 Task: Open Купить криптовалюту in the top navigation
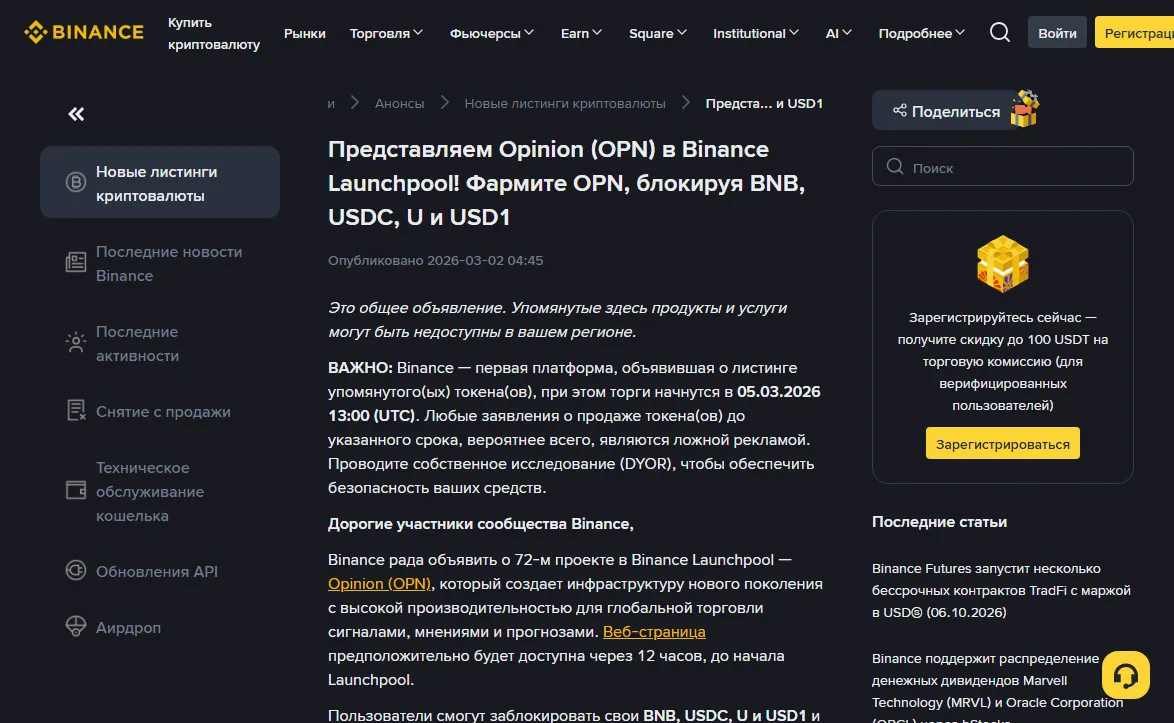213,33
